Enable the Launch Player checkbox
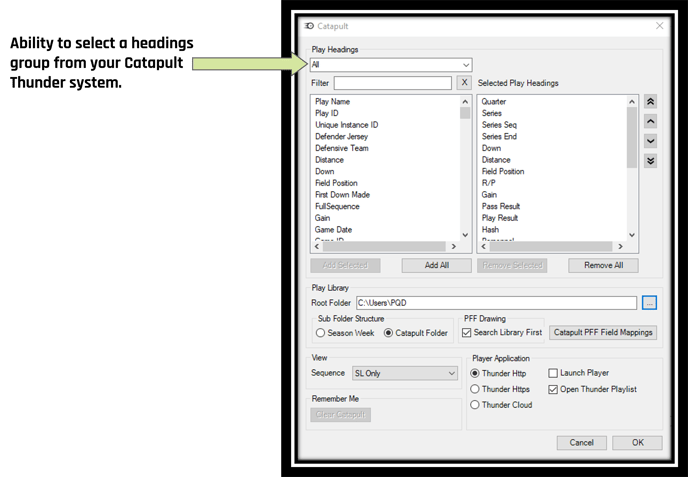Viewport: 688px width, 477px height. pos(579,373)
